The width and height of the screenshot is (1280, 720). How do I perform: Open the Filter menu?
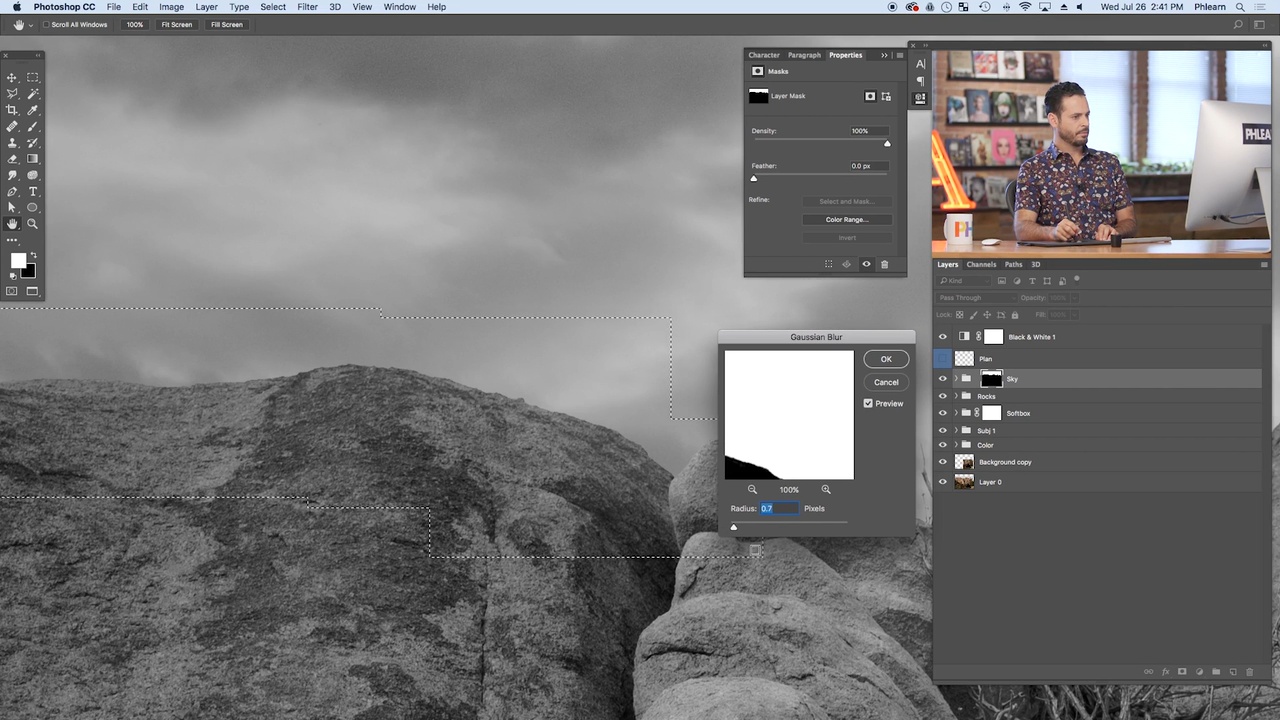coord(307,7)
